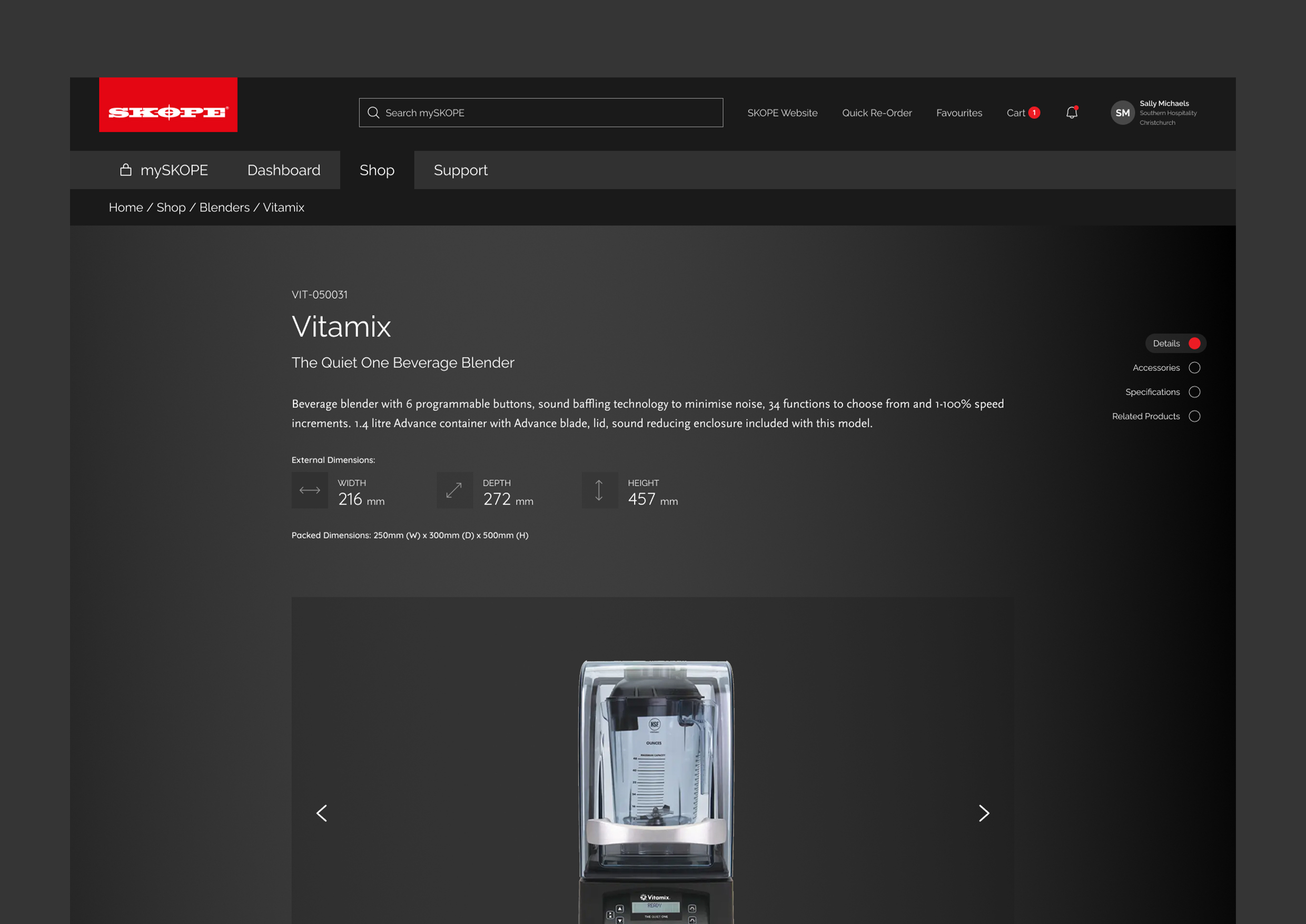
Task: Show the previous product image
Action: [x=322, y=813]
